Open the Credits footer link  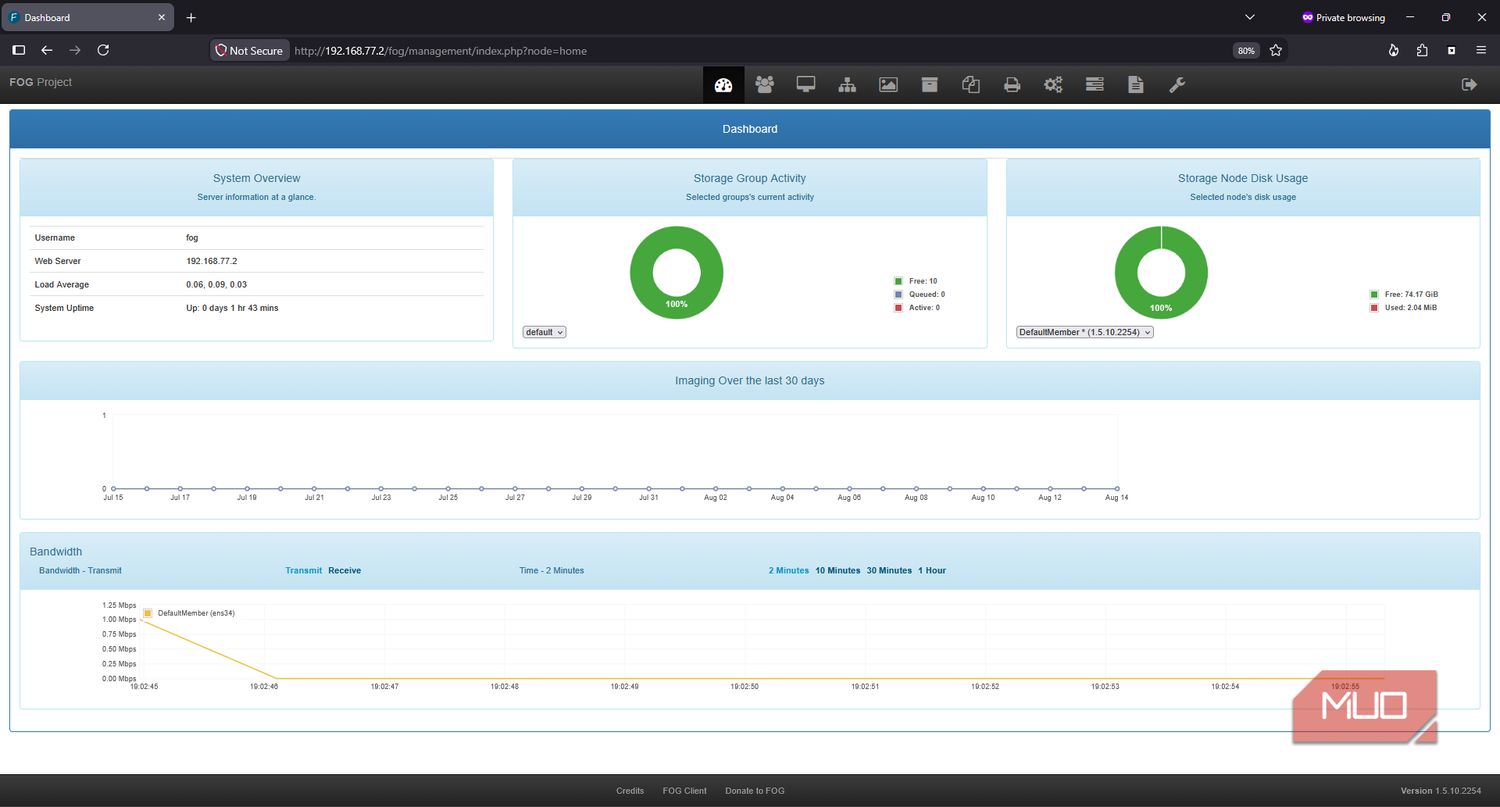(x=630, y=791)
